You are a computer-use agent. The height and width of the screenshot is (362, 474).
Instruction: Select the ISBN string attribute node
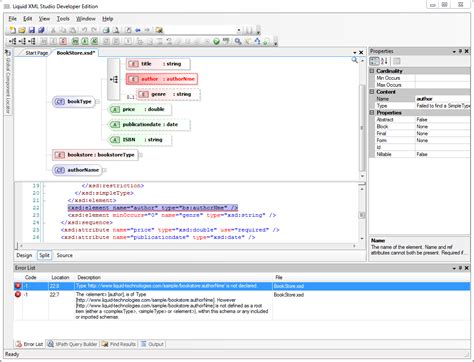tap(139, 140)
